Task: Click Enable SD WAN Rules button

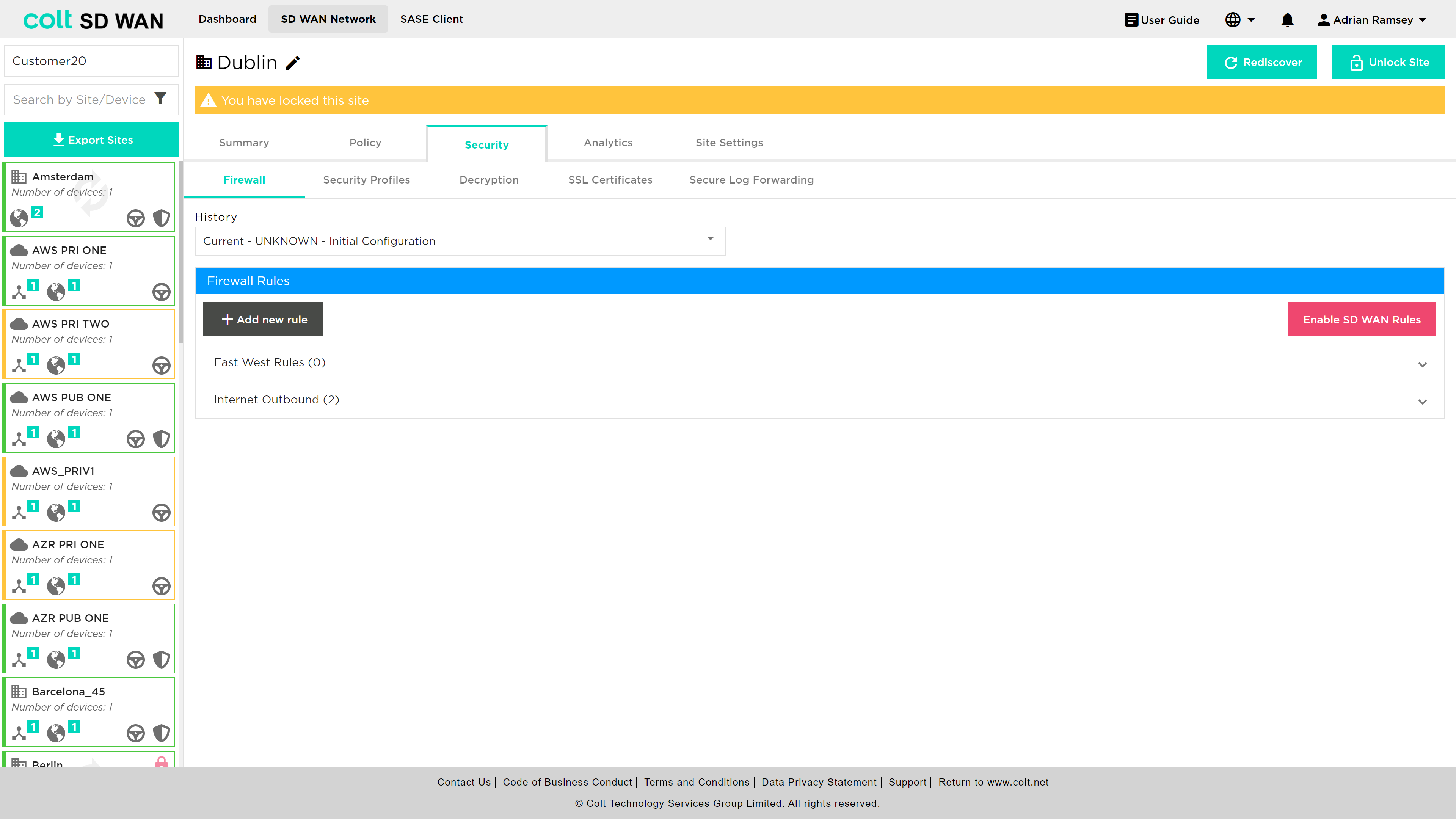Action: (1362, 319)
